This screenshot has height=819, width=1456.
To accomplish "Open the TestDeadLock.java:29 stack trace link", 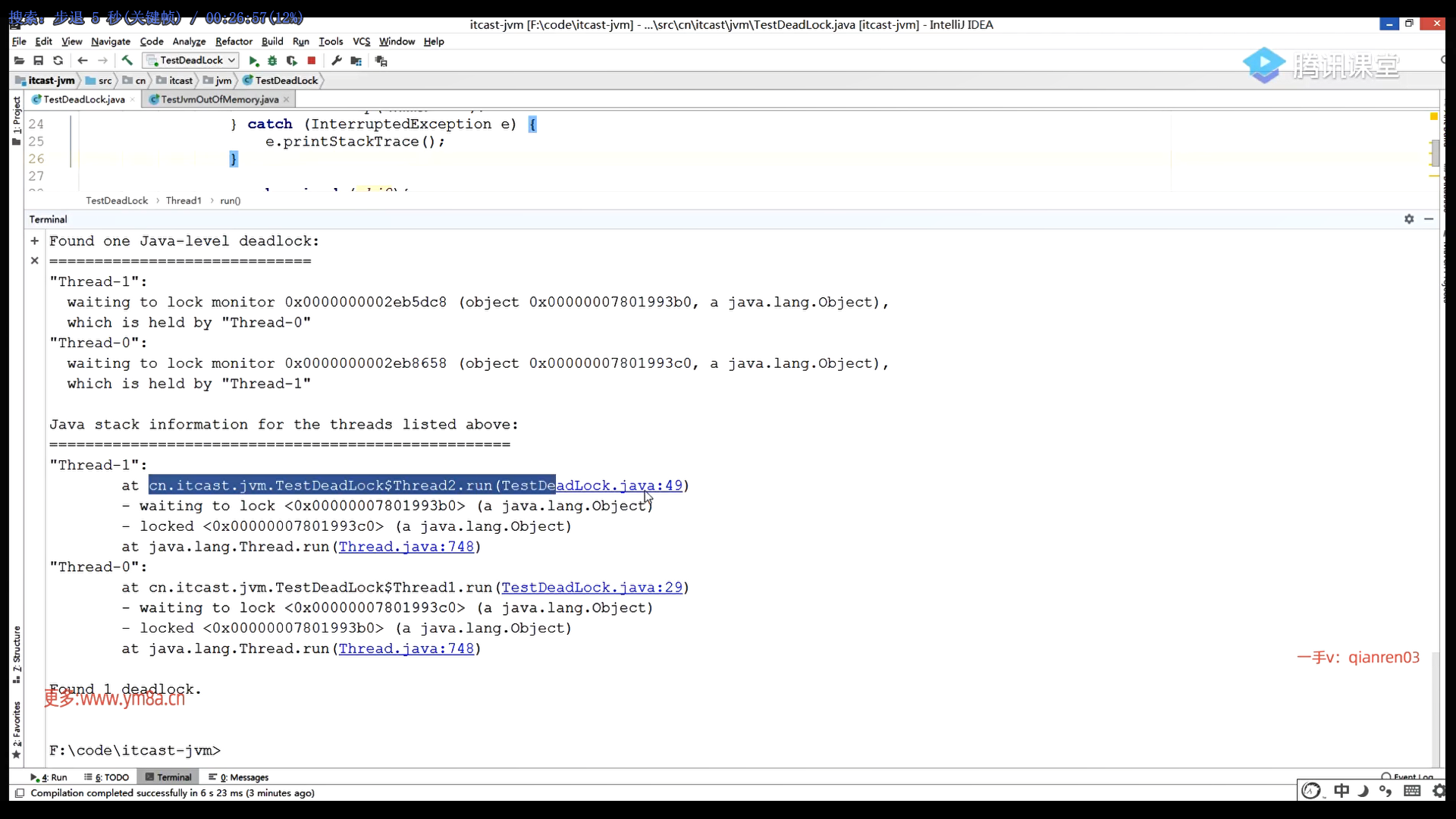I will click(591, 588).
